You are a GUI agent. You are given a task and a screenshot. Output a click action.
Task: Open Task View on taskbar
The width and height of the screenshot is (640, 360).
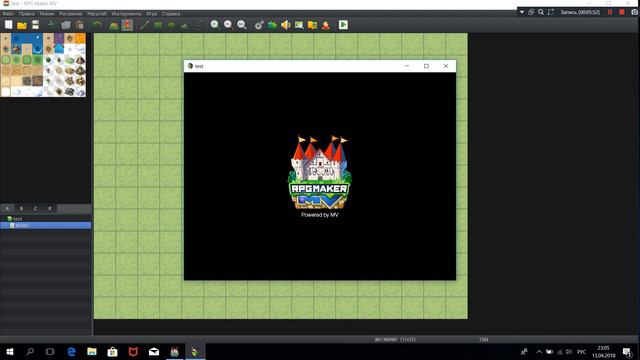click(50, 351)
